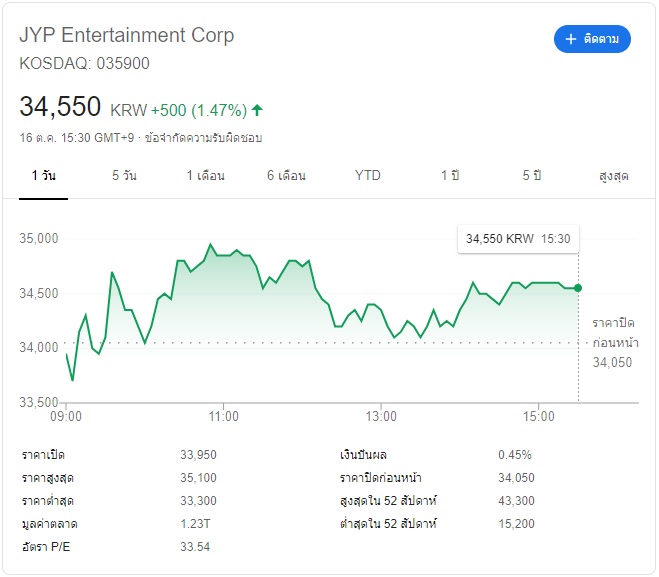
Task: Switch to YTD tab
Action: (368, 175)
